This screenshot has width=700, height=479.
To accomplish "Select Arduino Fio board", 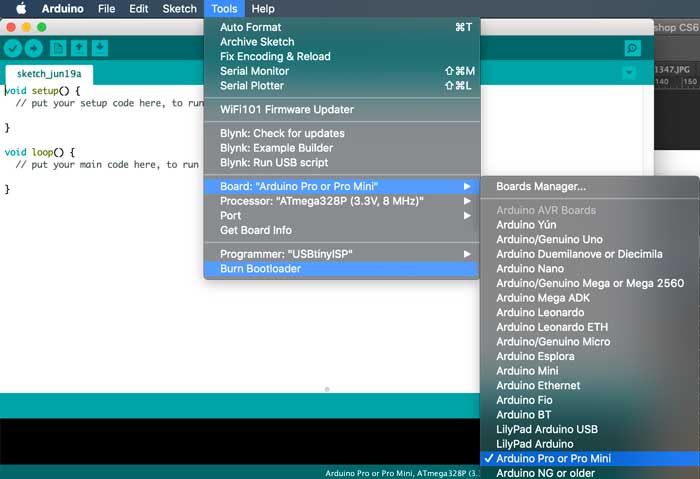I will (590, 400).
